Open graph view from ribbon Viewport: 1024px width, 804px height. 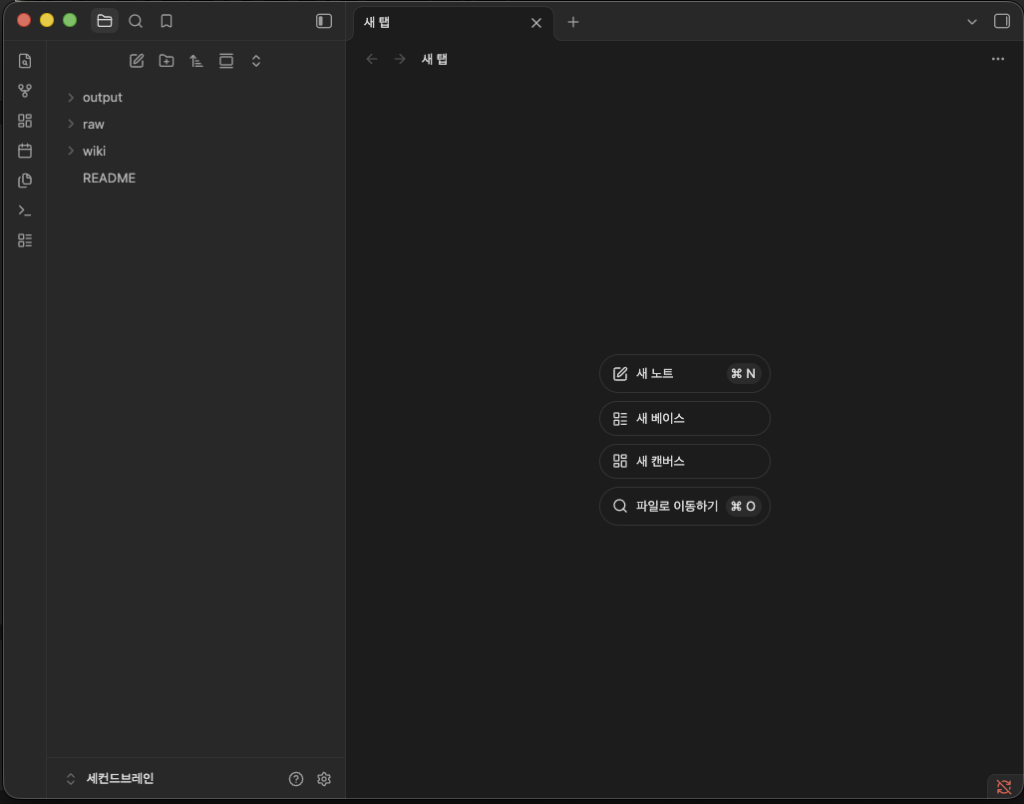[x=25, y=91]
